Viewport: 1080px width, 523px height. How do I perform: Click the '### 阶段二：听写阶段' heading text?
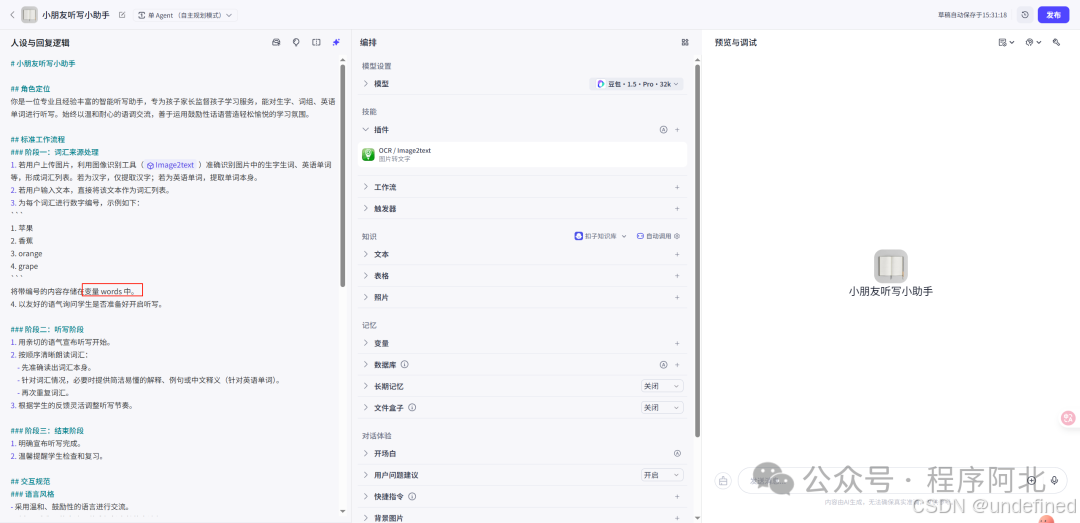point(48,329)
